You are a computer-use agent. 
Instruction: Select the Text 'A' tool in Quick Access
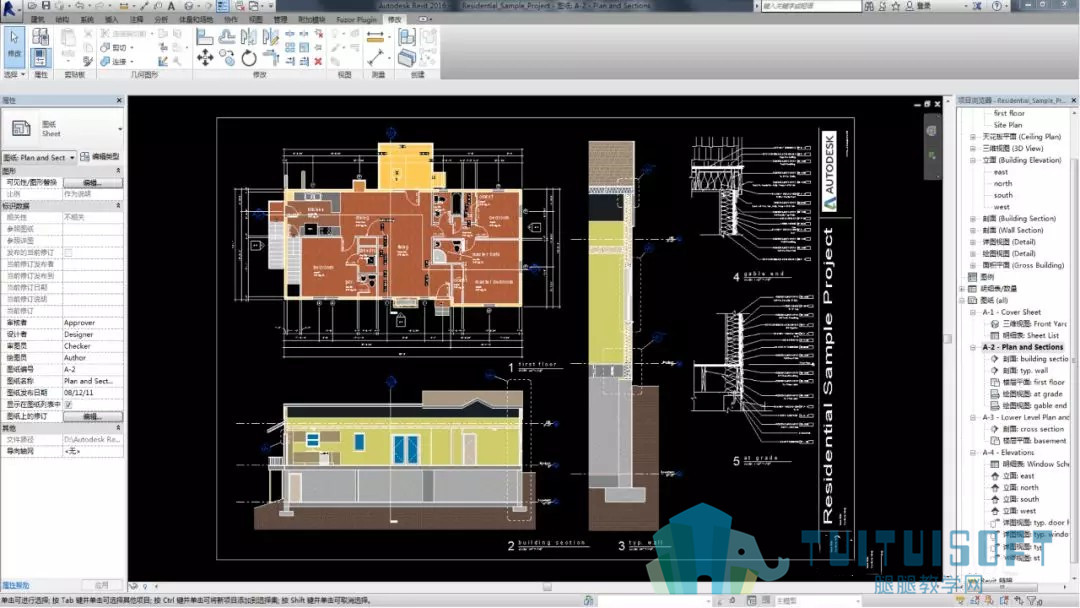pos(172,6)
